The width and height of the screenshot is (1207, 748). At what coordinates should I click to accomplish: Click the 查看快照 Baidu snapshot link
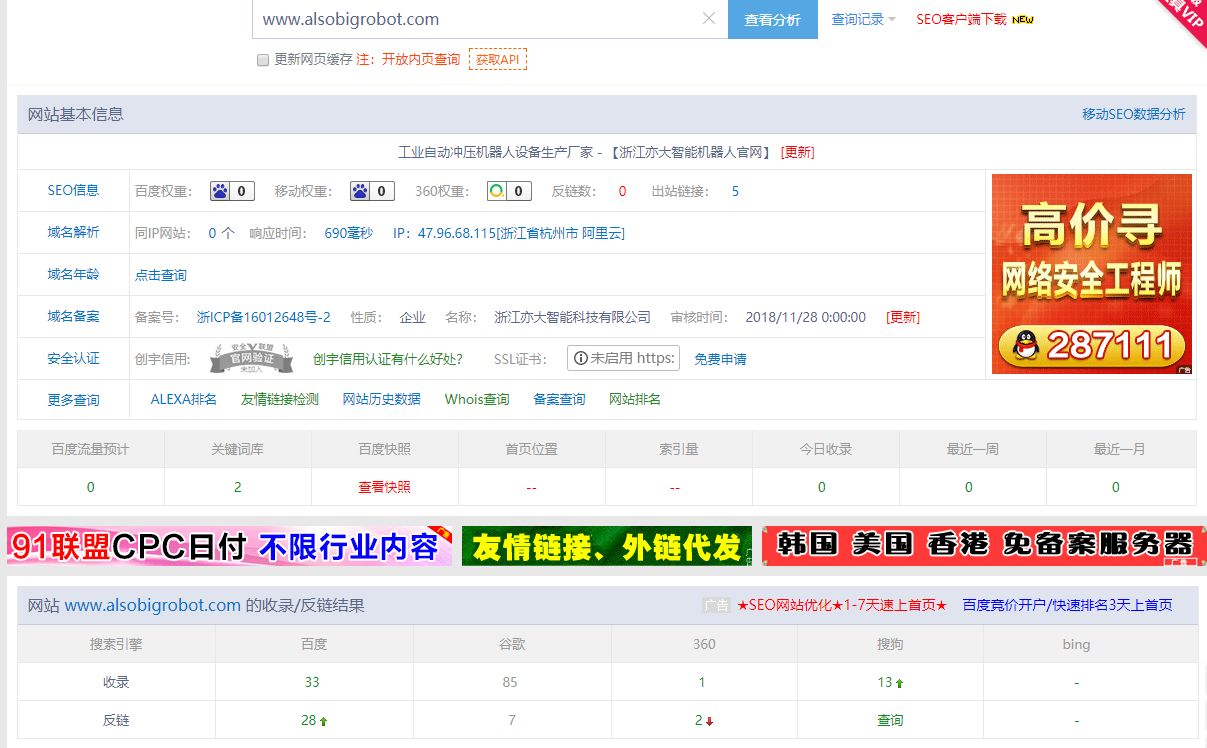384,487
